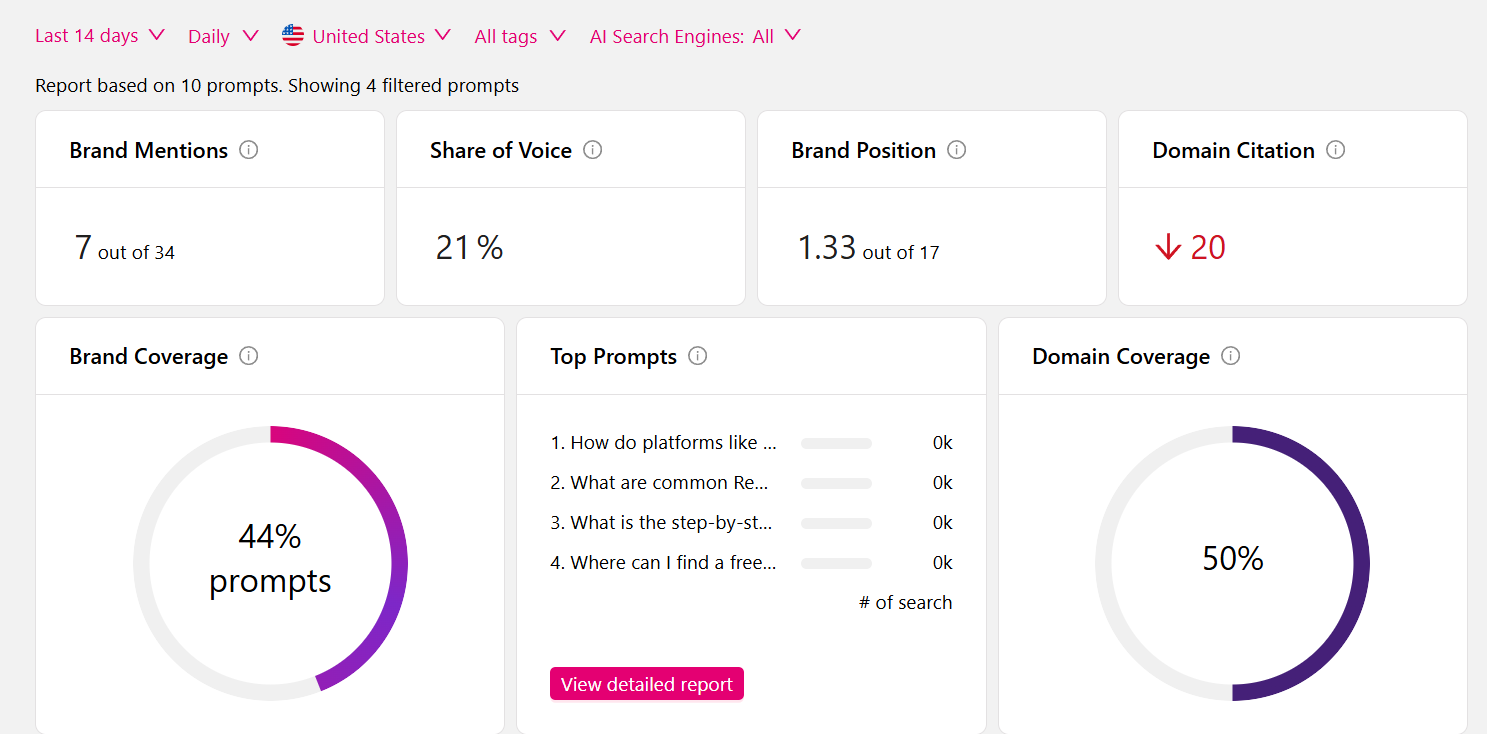Click the Brand Coverage card title
Image resolution: width=1487 pixels, height=734 pixels.
[149, 356]
